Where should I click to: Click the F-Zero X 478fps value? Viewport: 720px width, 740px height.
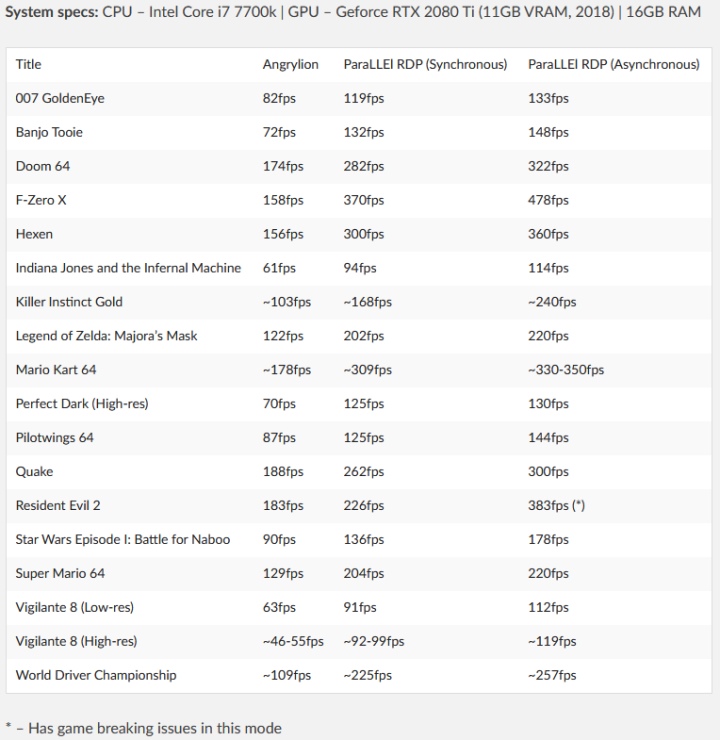pyautogui.click(x=548, y=200)
